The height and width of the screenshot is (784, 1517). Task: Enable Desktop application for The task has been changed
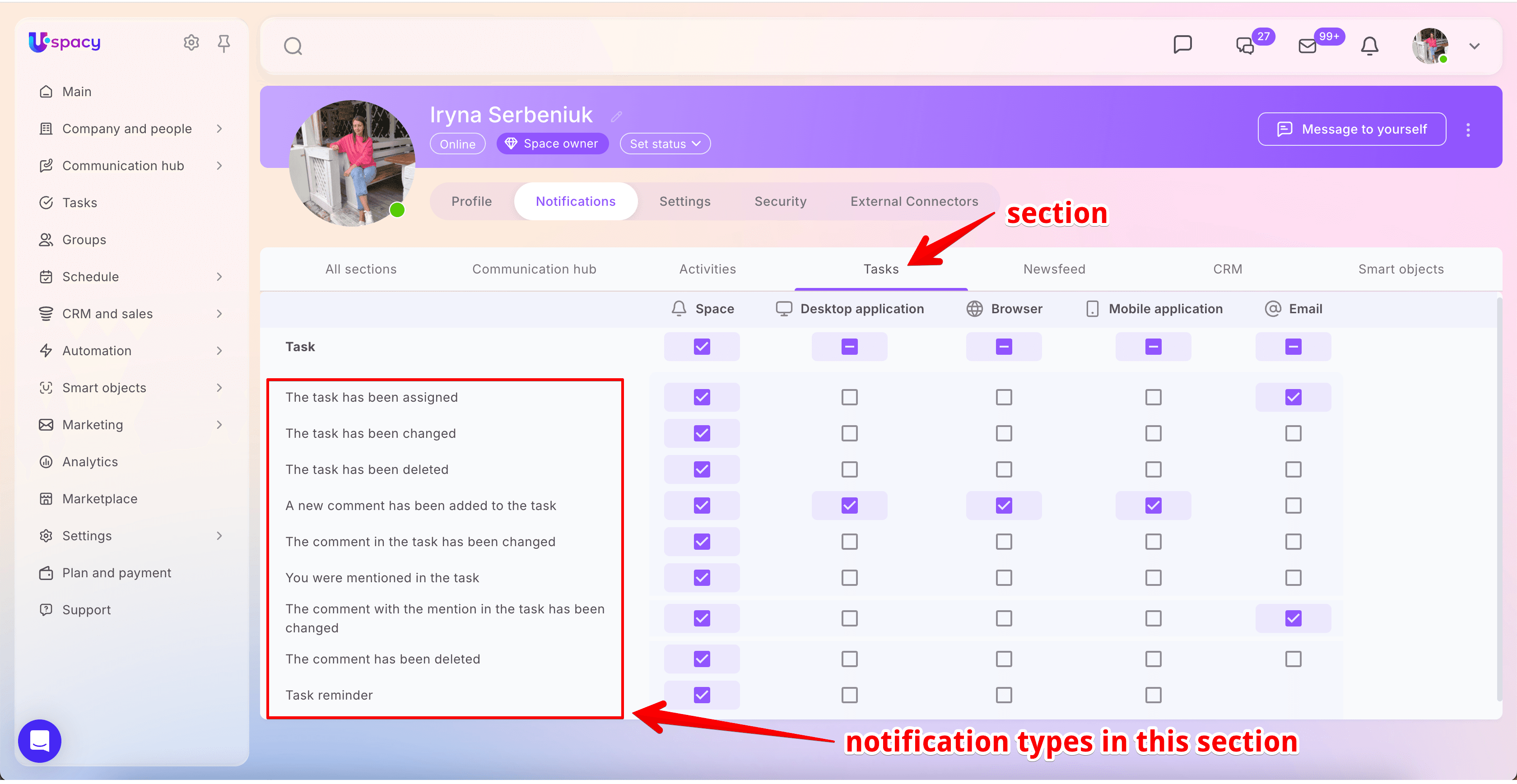[x=849, y=433]
